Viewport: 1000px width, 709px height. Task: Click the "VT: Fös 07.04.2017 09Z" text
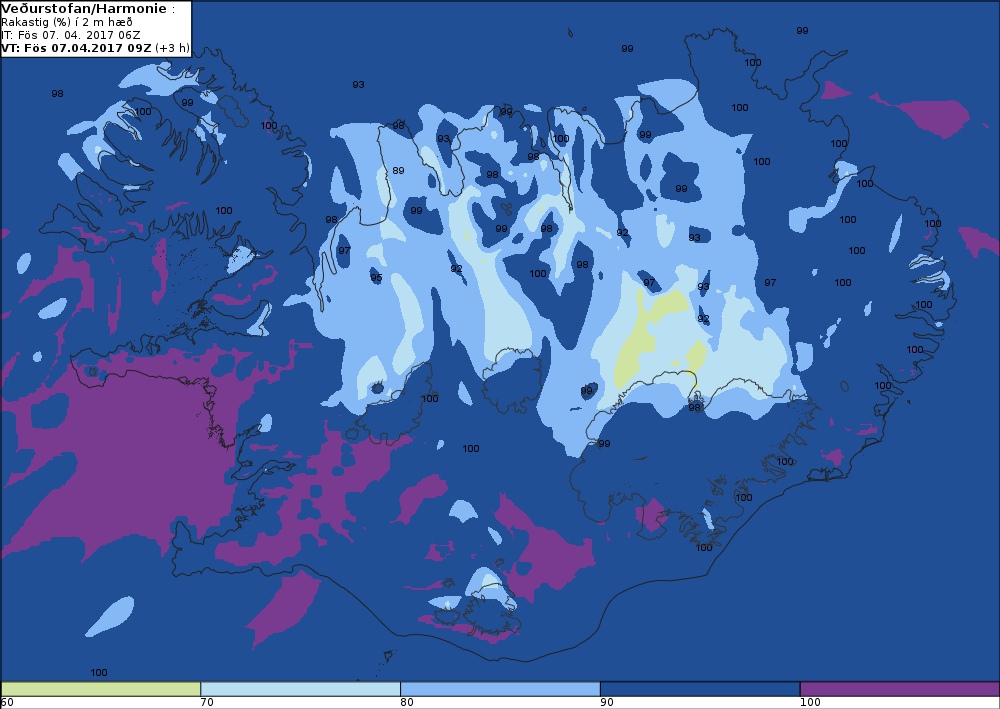point(77,48)
